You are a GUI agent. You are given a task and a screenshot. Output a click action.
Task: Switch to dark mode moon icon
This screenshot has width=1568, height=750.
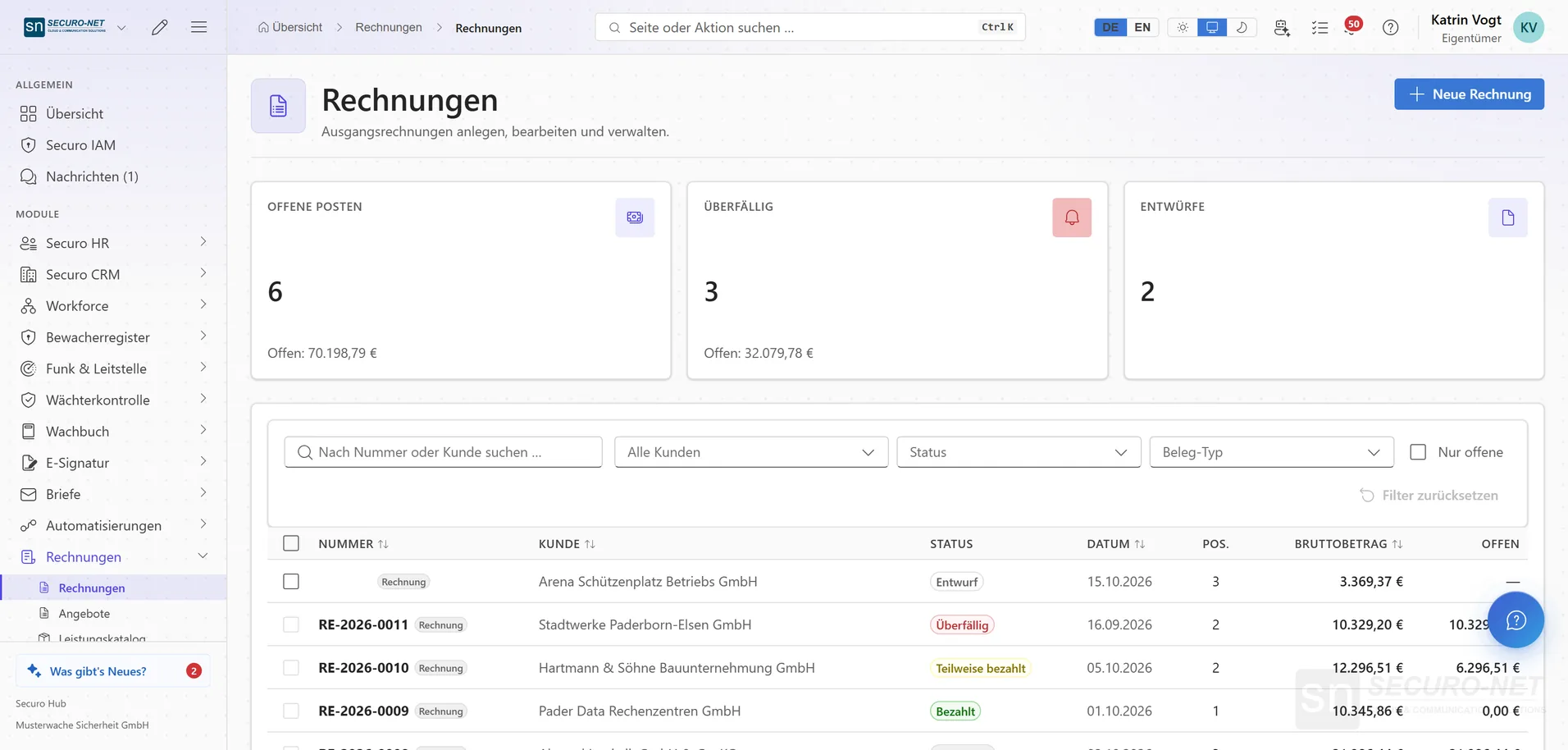(x=1242, y=27)
